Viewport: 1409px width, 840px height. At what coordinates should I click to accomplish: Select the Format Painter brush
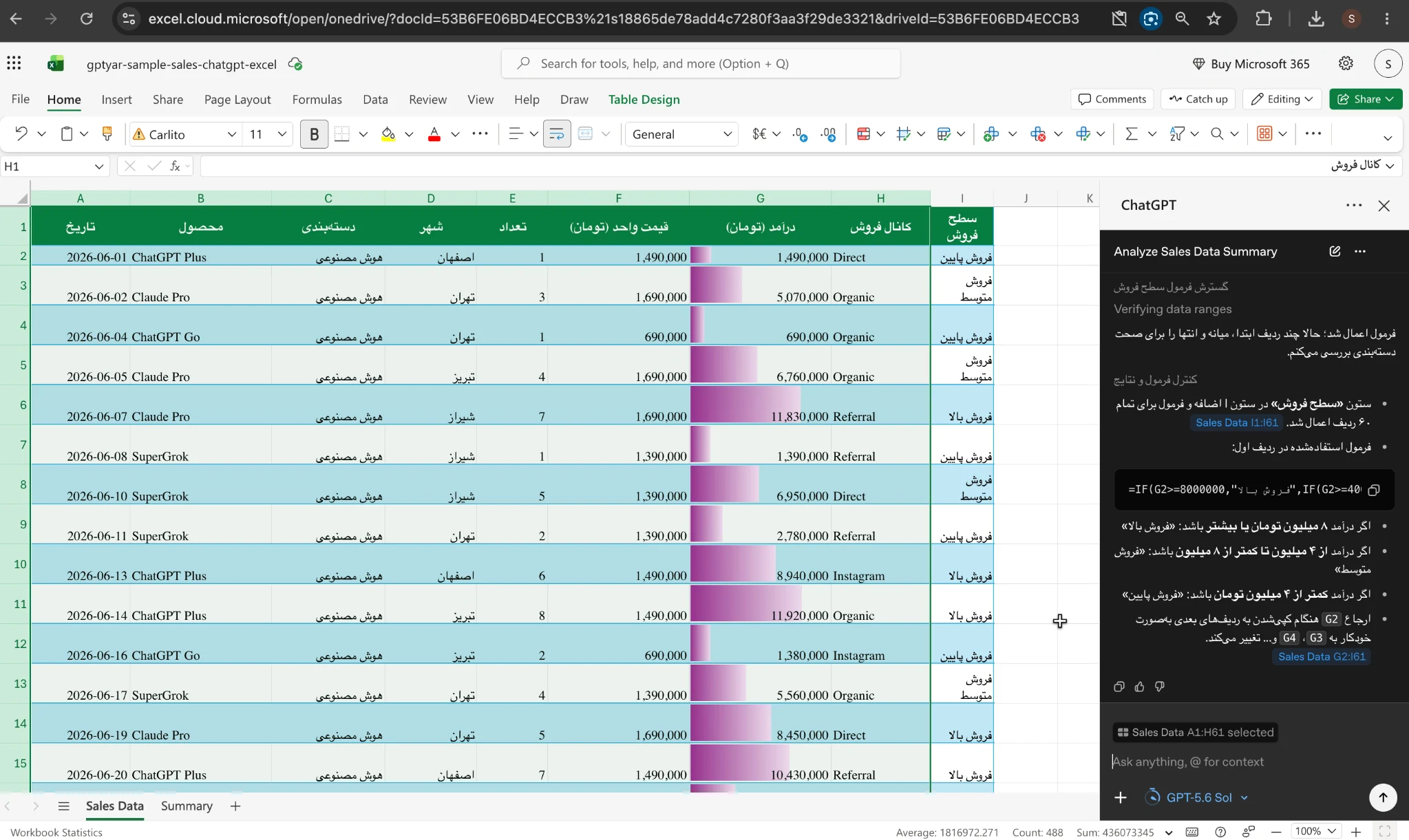(107, 134)
